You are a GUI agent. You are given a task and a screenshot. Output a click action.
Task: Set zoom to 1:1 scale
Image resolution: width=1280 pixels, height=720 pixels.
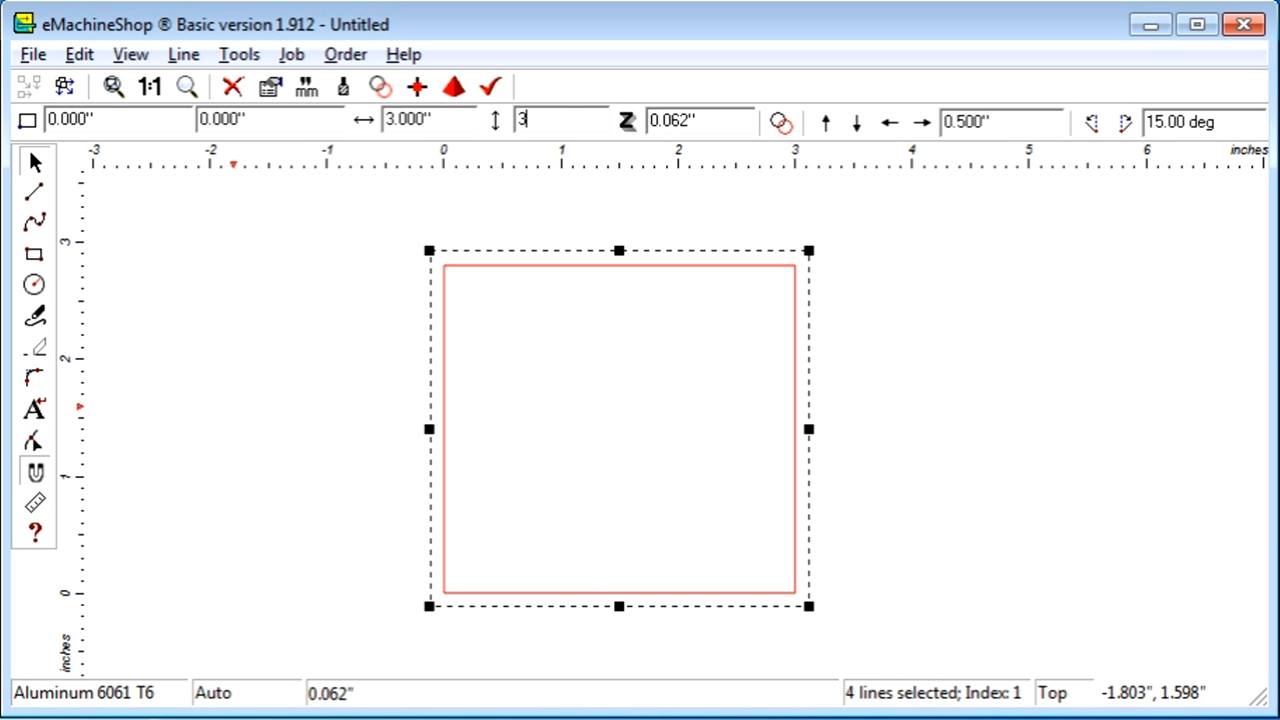point(149,87)
